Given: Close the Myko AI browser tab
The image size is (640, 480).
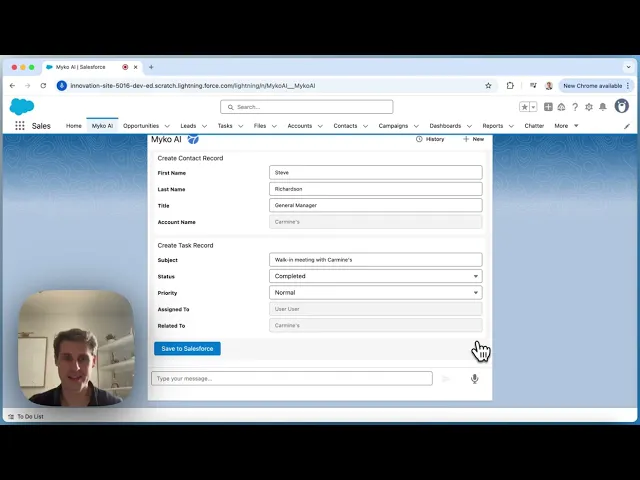Looking at the screenshot, I should coord(136,67).
